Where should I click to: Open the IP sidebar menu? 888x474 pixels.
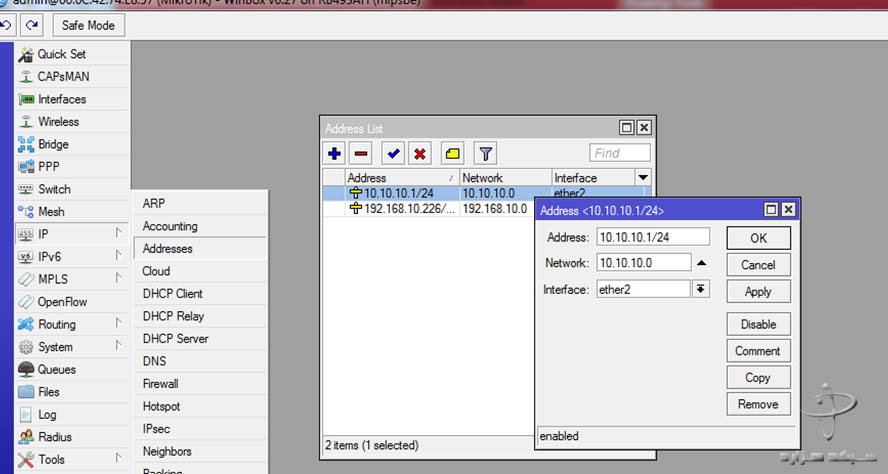coord(71,234)
